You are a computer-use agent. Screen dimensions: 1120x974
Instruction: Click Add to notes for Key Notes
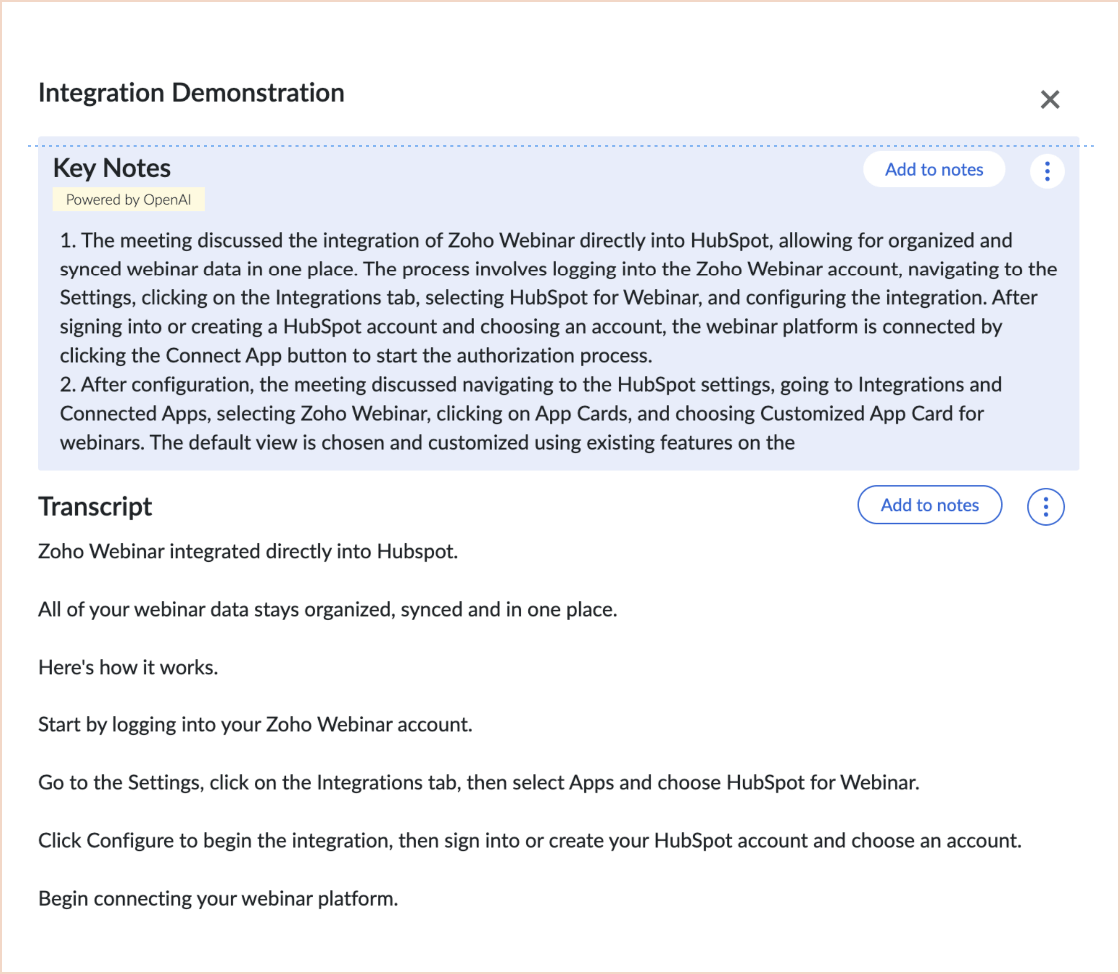pyautogui.click(x=933, y=170)
